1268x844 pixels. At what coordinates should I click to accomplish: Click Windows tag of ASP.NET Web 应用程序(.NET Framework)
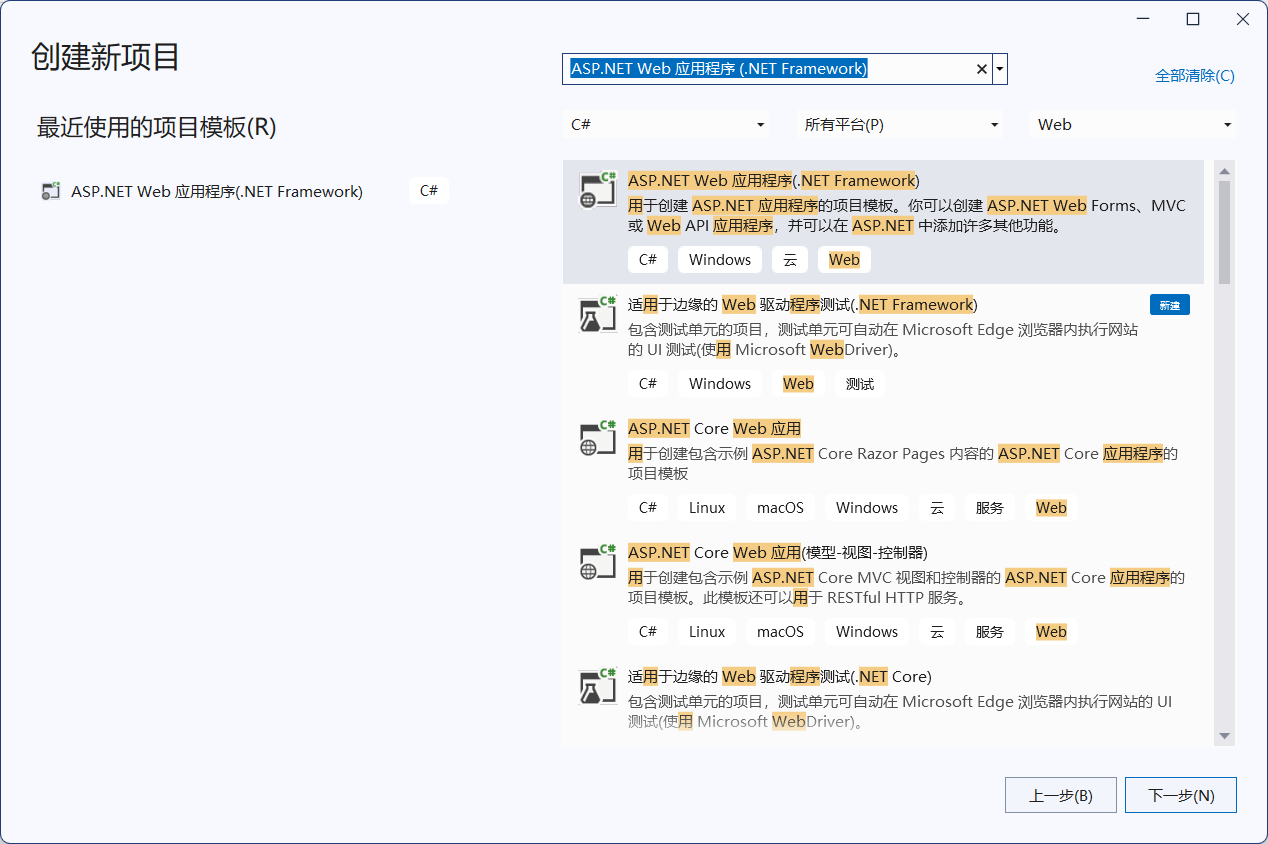pos(720,260)
